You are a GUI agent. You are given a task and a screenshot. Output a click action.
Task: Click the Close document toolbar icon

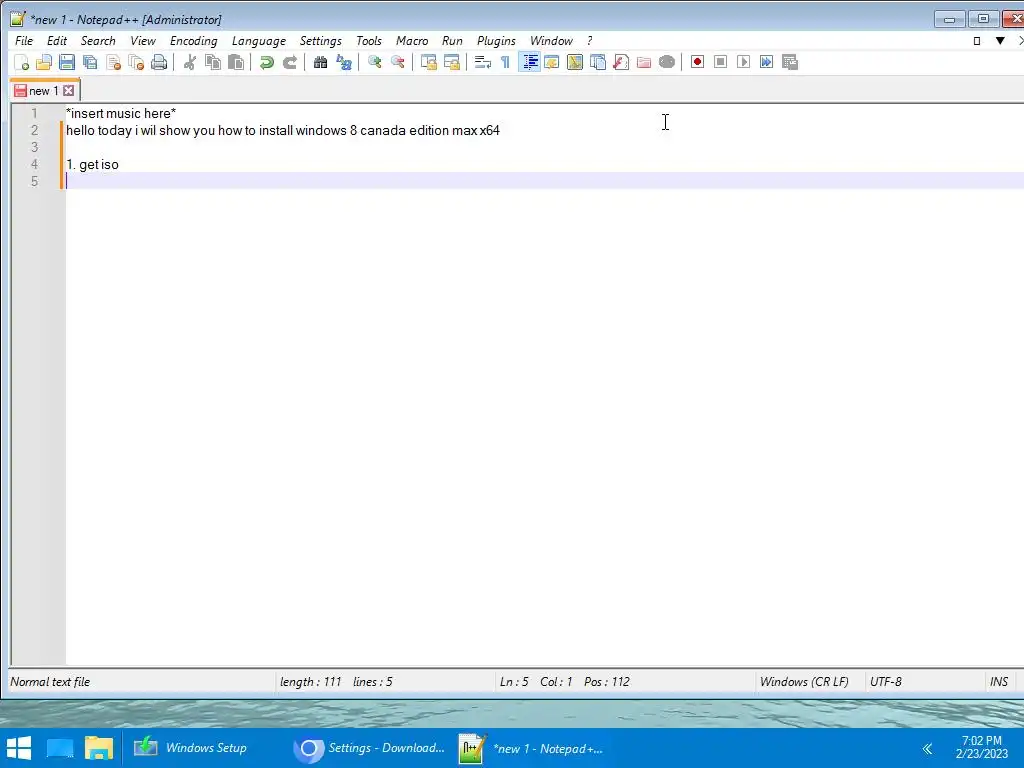point(114,62)
